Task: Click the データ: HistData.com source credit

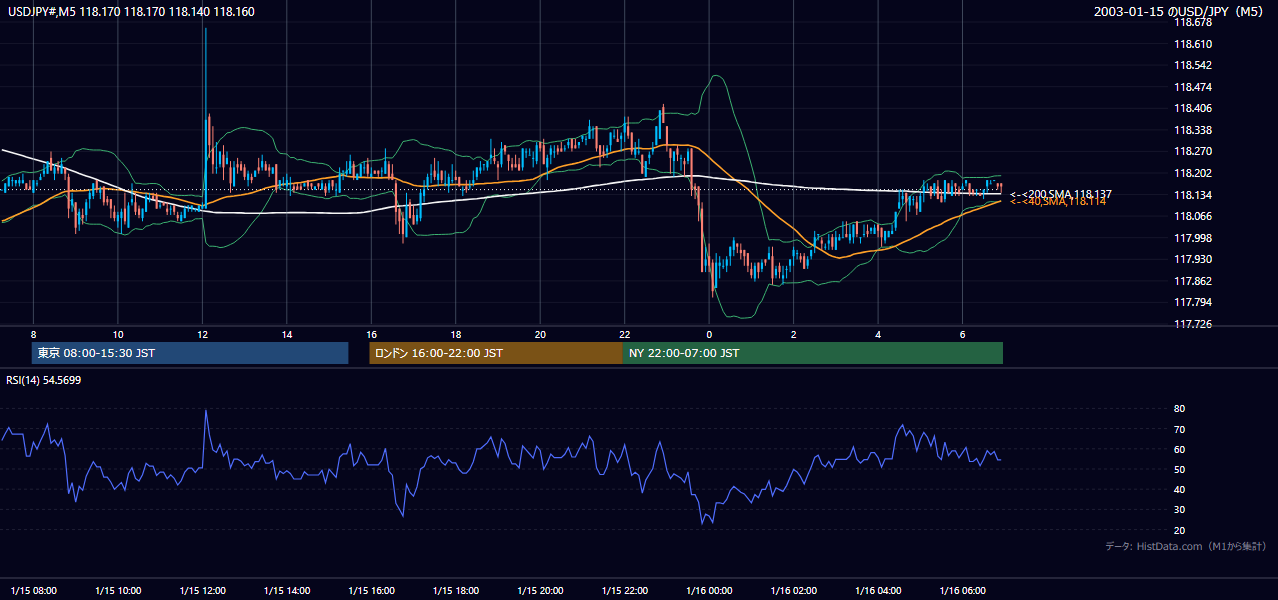Action: tap(1185, 546)
